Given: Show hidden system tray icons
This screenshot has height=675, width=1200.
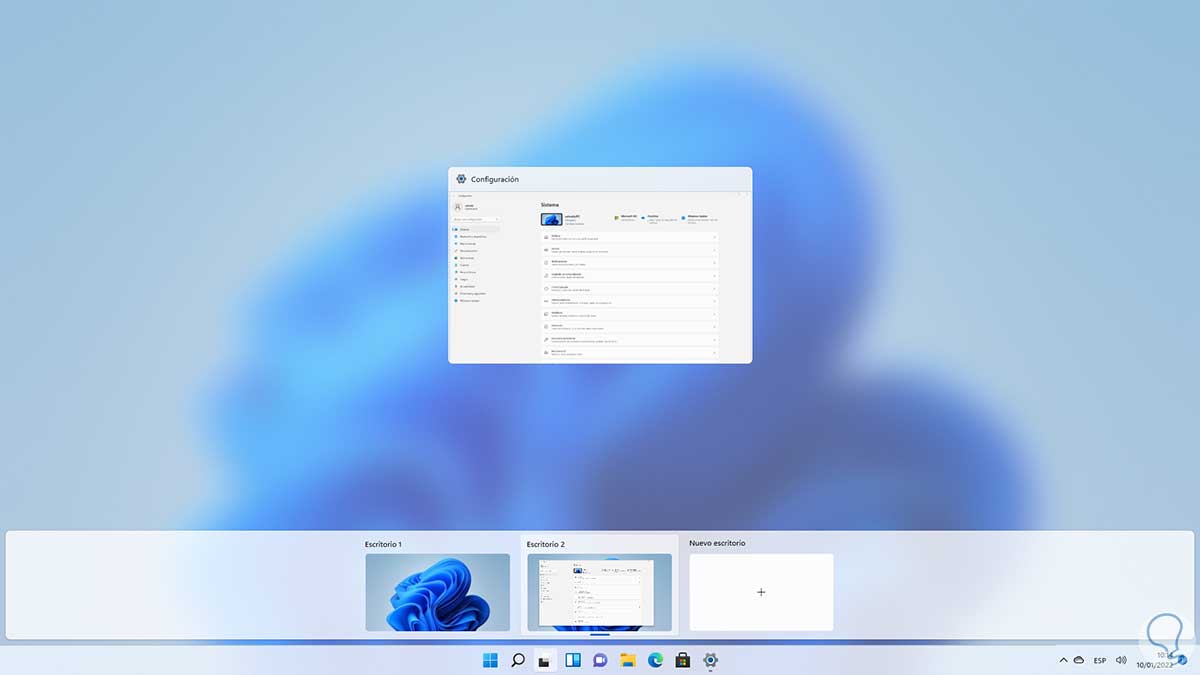Looking at the screenshot, I should [1063, 660].
